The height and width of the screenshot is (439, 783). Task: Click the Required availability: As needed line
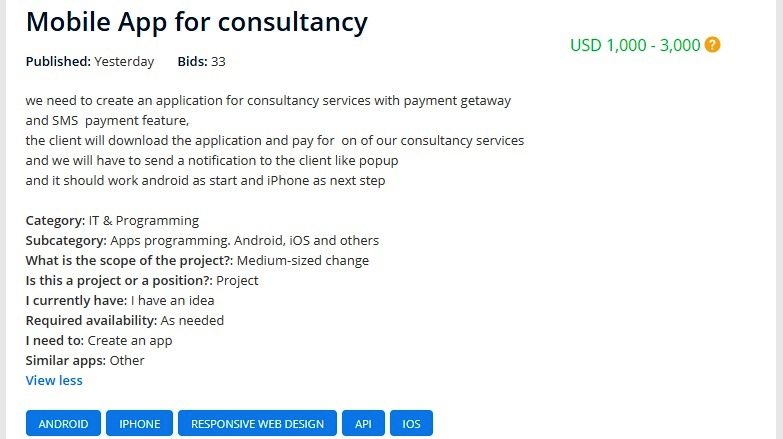125,320
